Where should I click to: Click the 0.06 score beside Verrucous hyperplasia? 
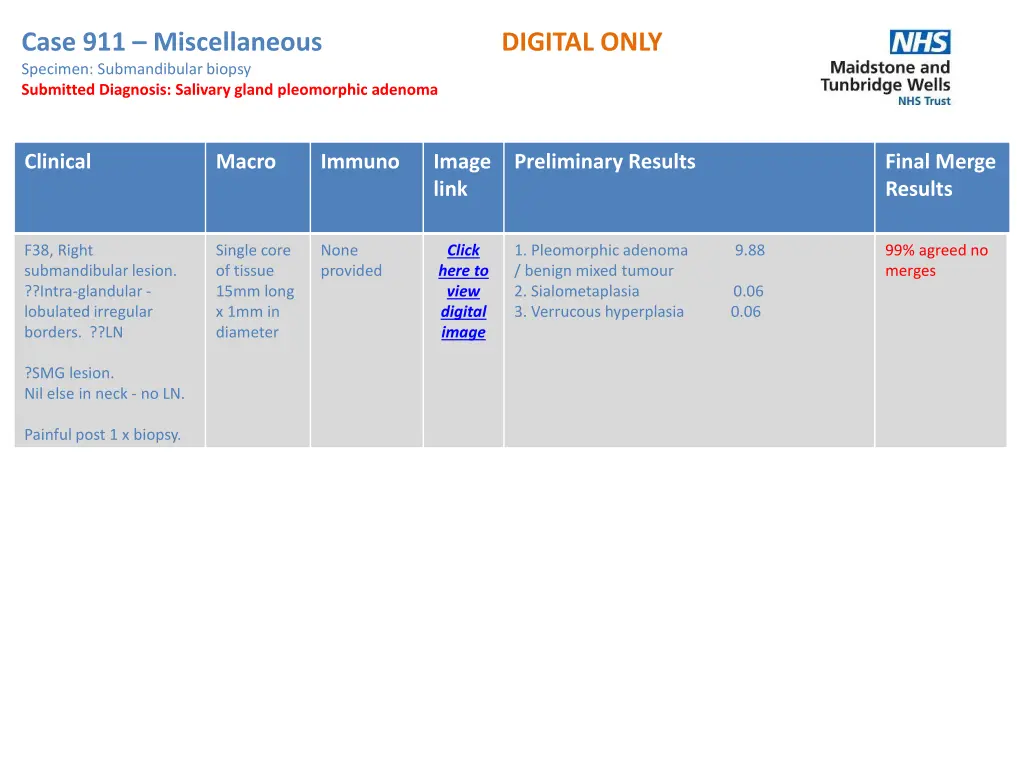click(x=746, y=312)
